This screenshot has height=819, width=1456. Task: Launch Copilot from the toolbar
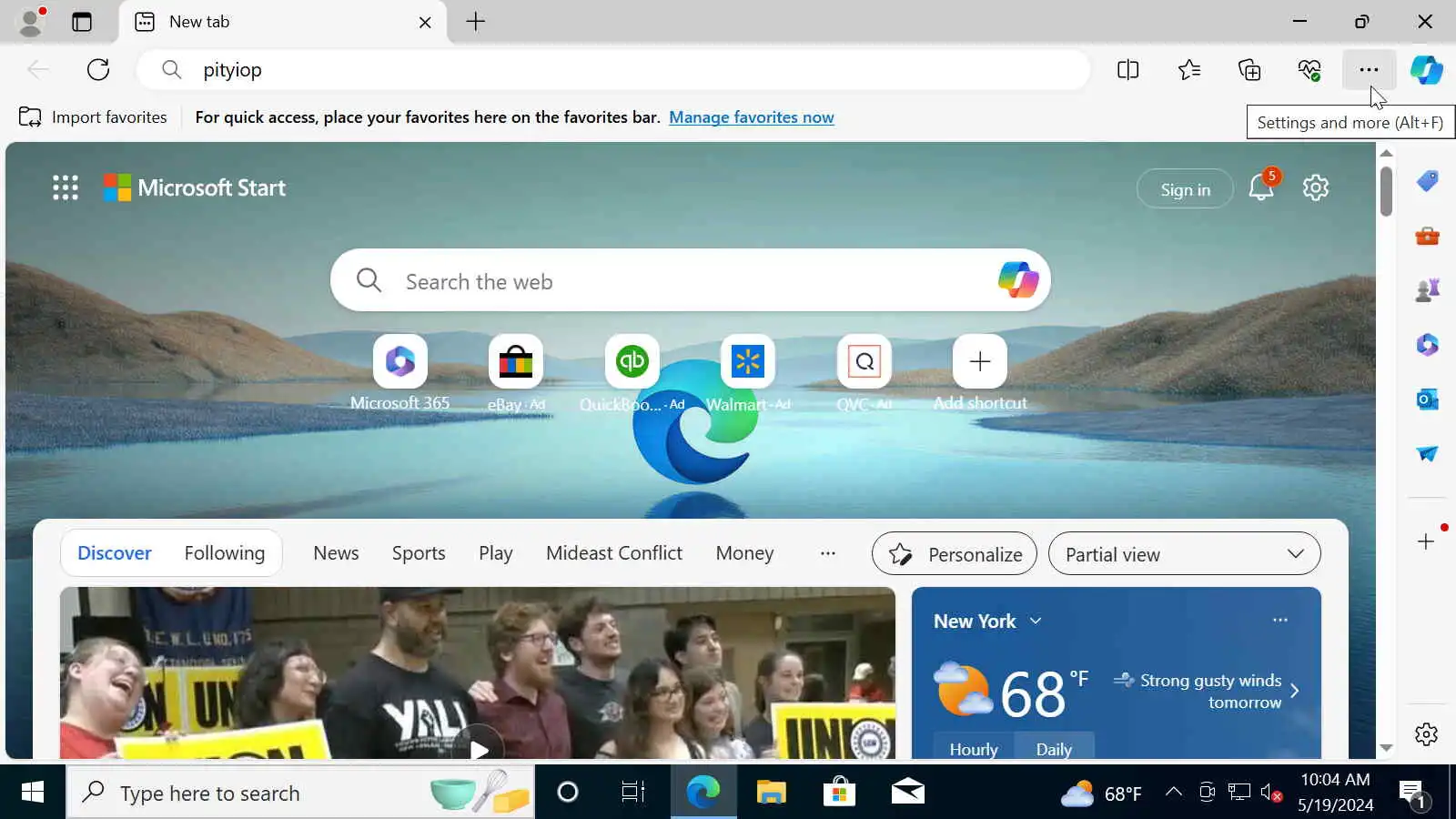[x=1426, y=70]
